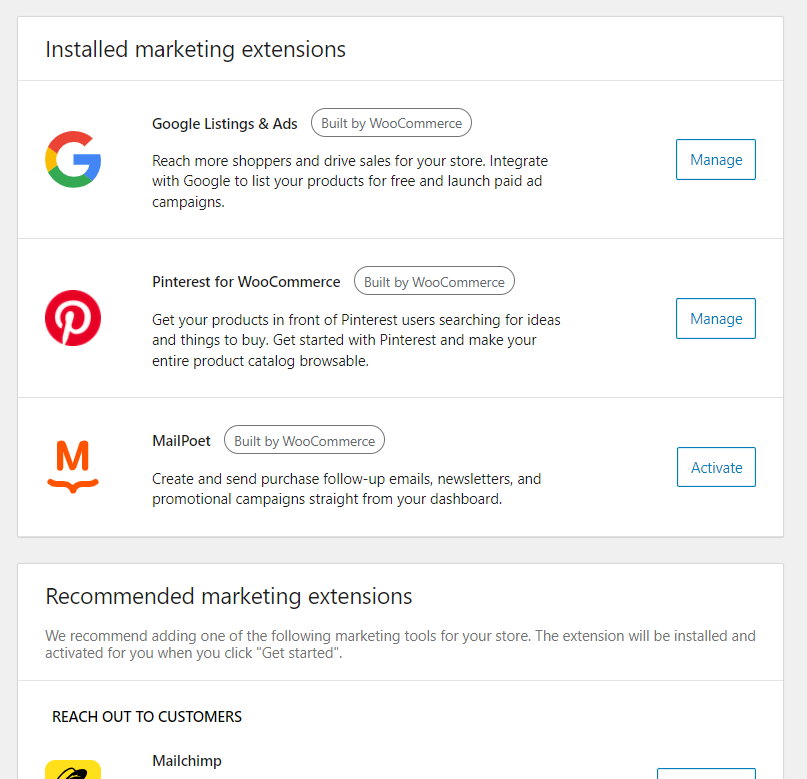Click the Google Listings description text

[350, 181]
